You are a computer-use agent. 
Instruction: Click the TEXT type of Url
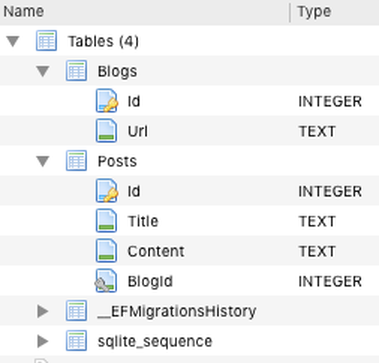click(317, 131)
